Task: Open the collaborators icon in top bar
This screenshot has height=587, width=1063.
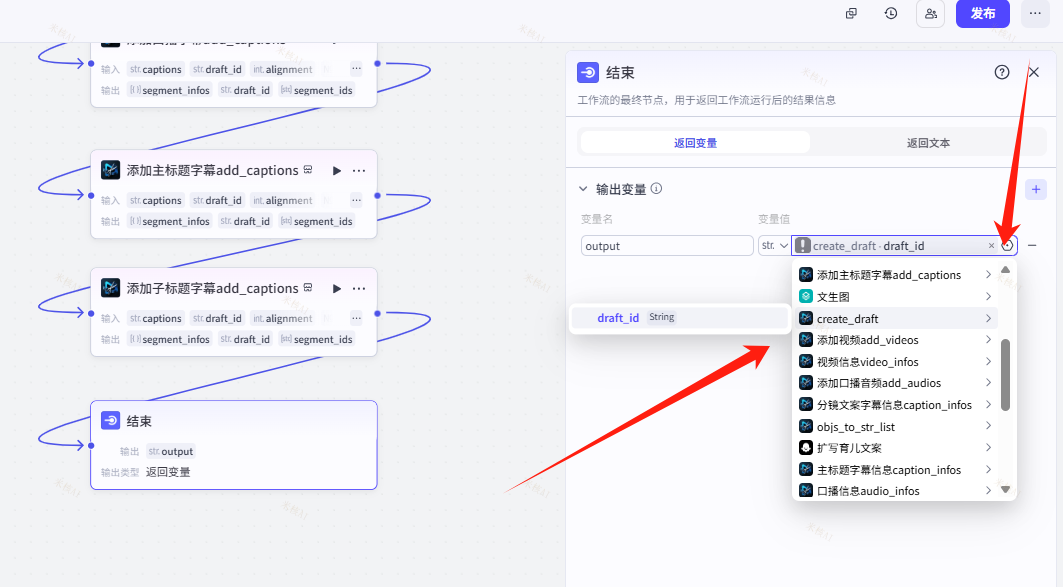Action: 930,14
